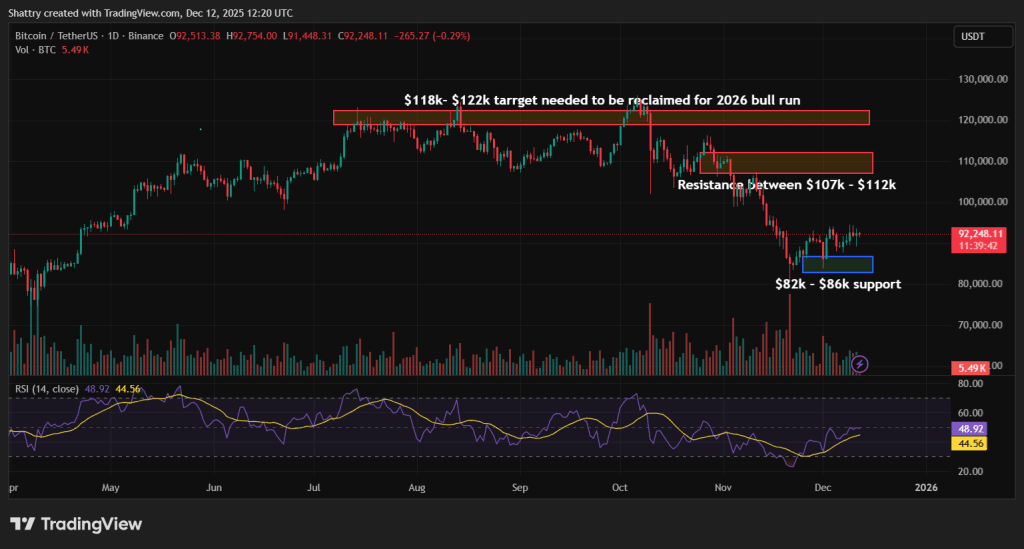Click the open value O92,513.38

[195, 36]
